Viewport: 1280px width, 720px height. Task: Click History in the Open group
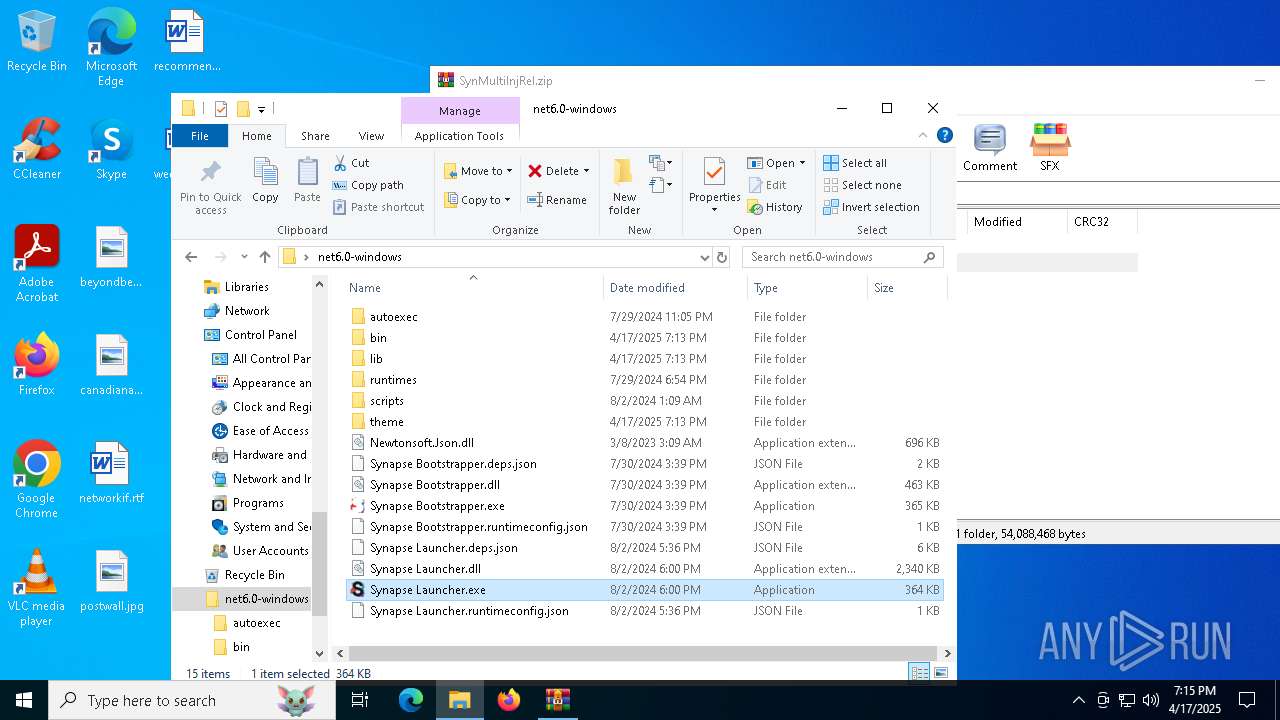(775, 207)
